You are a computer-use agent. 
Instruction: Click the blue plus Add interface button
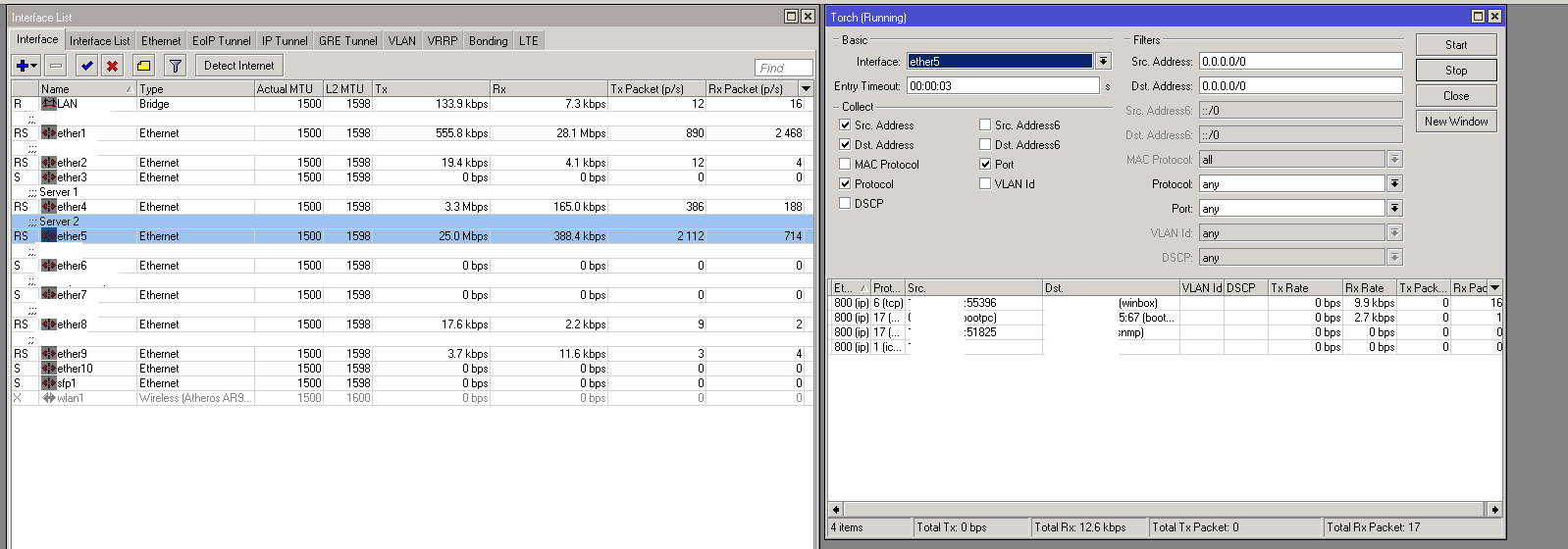[x=26, y=66]
